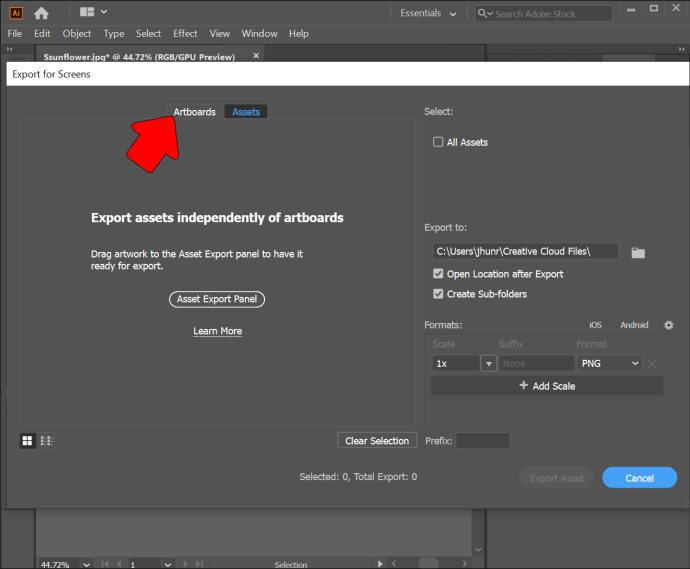Open the Essentials workspace dropdown
This screenshot has width=690, height=569.
click(428, 13)
